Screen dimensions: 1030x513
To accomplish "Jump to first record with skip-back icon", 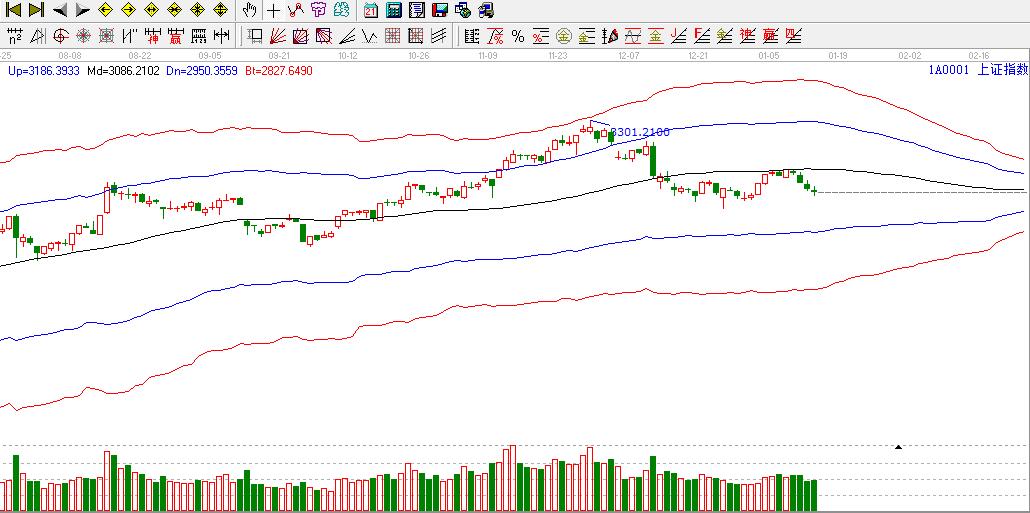I will (14, 10).
